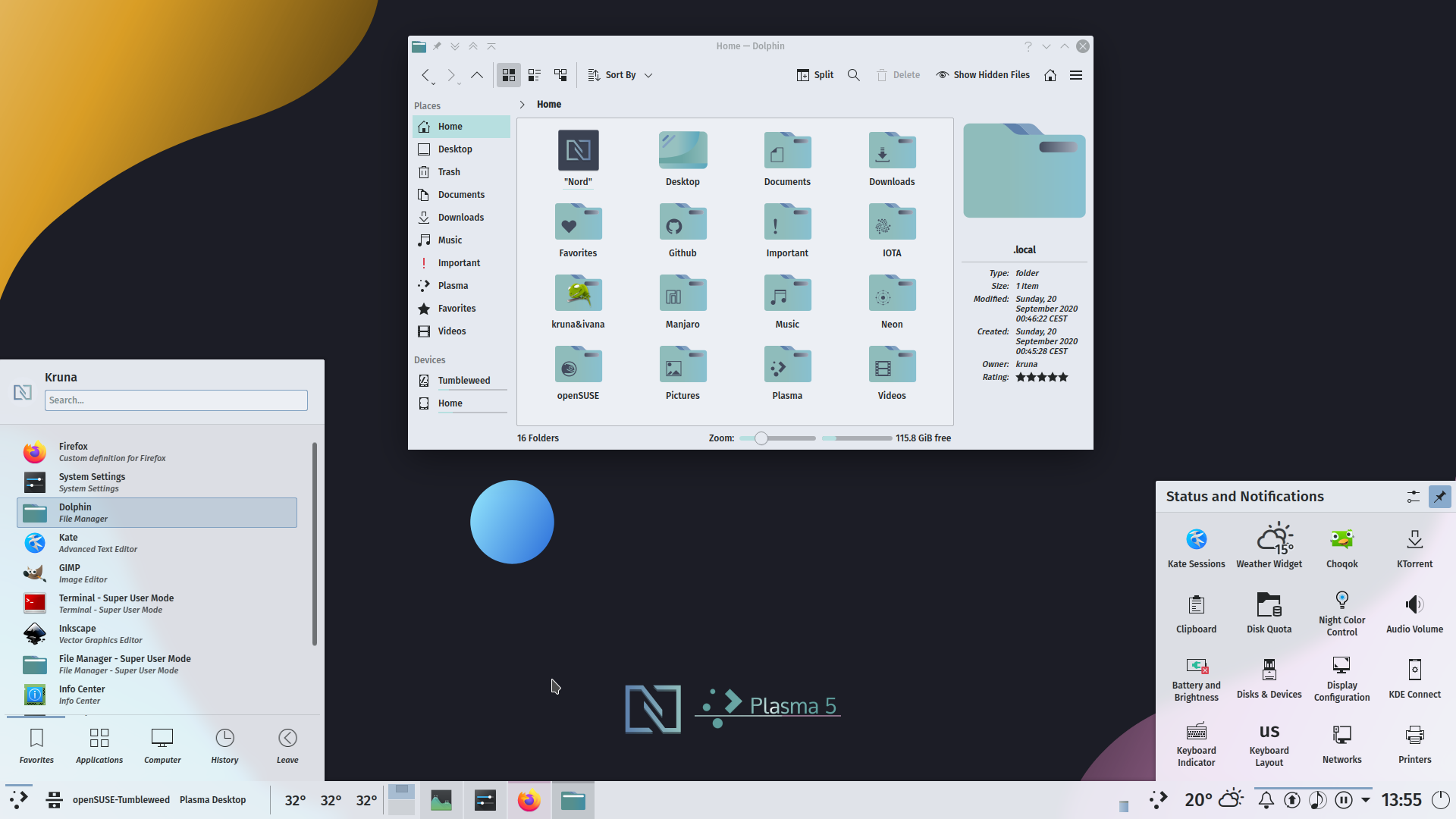Open the Github folder
The height and width of the screenshot is (819, 1456).
point(682,231)
